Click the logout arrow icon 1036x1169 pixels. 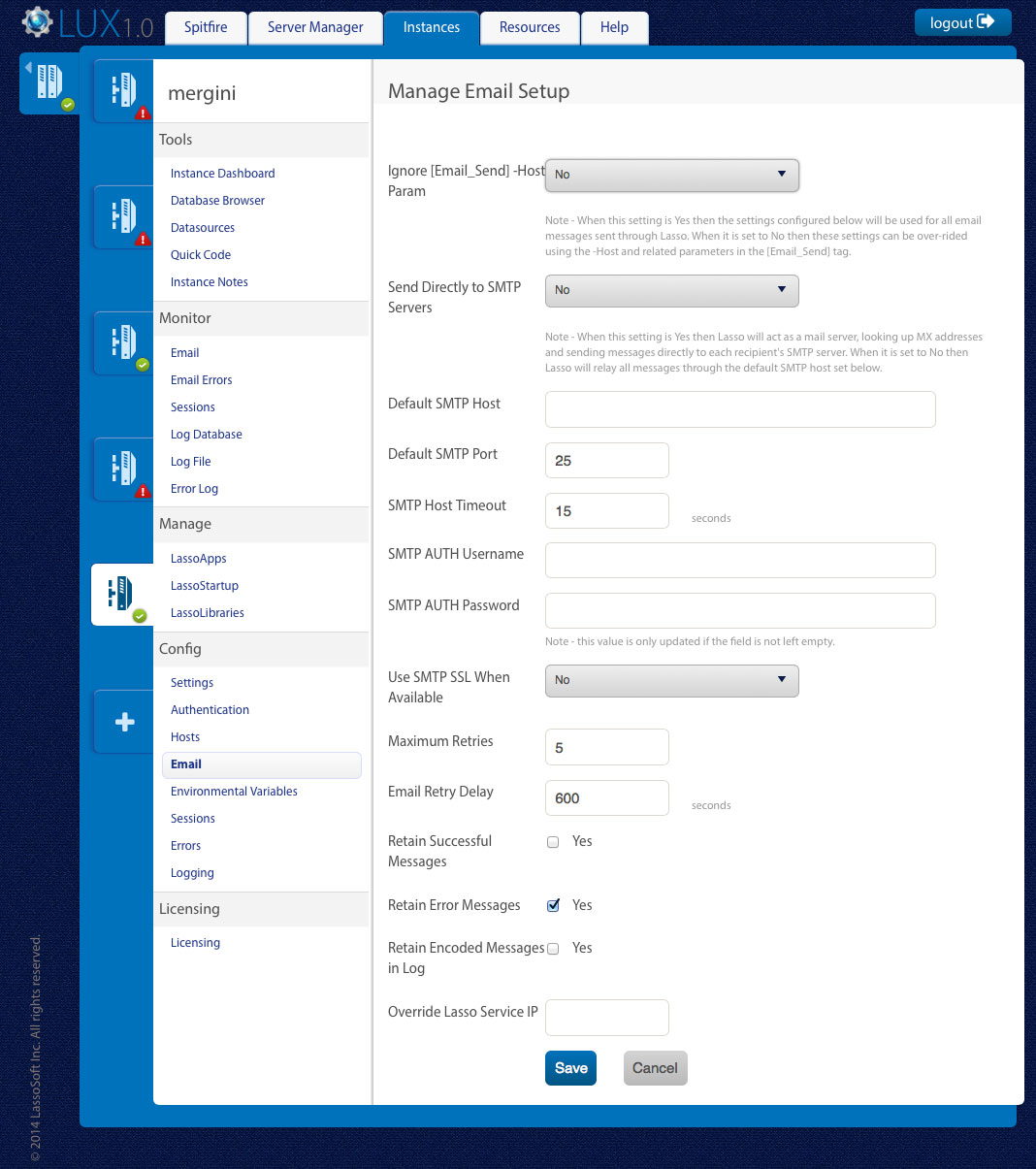[x=986, y=22]
